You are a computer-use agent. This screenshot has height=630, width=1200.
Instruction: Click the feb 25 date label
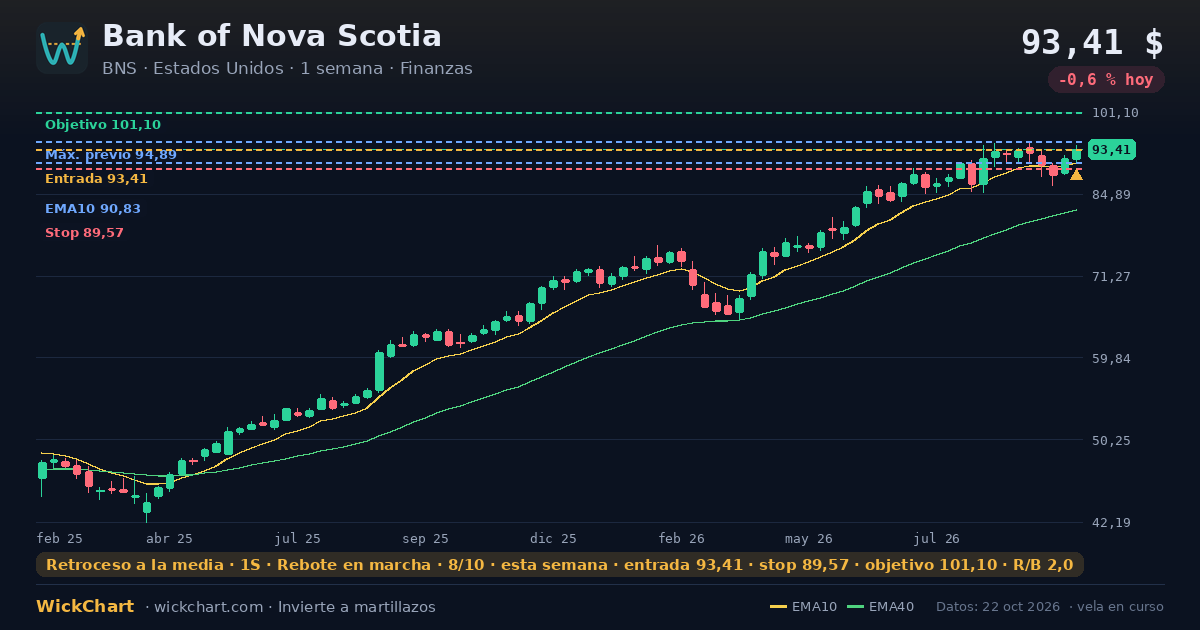pyautogui.click(x=59, y=538)
